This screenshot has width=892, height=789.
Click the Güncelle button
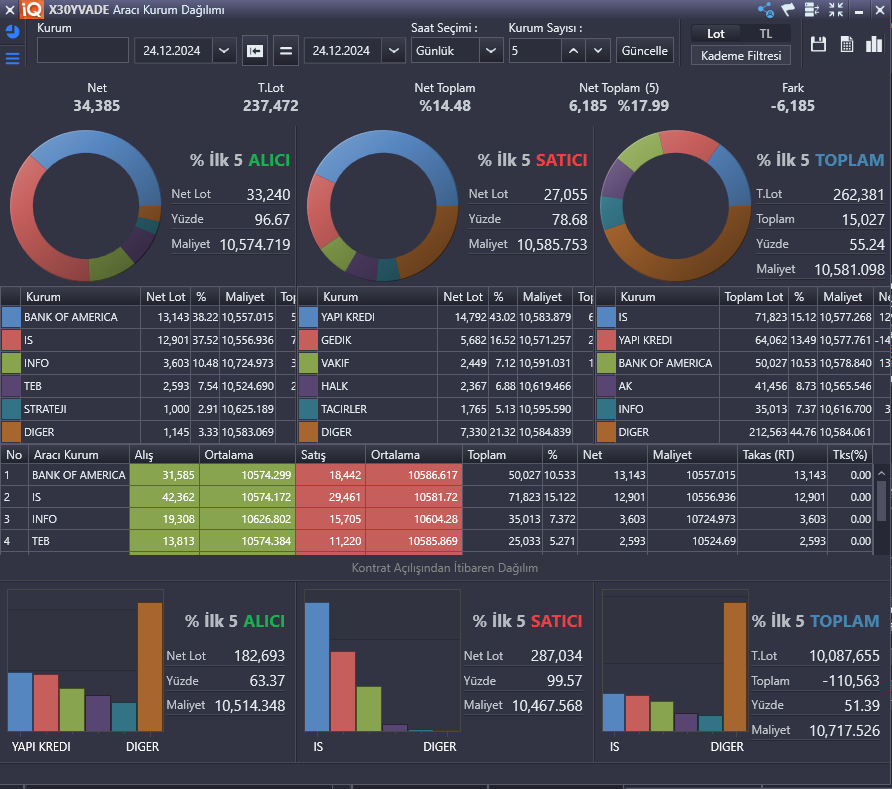pyautogui.click(x=645, y=51)
